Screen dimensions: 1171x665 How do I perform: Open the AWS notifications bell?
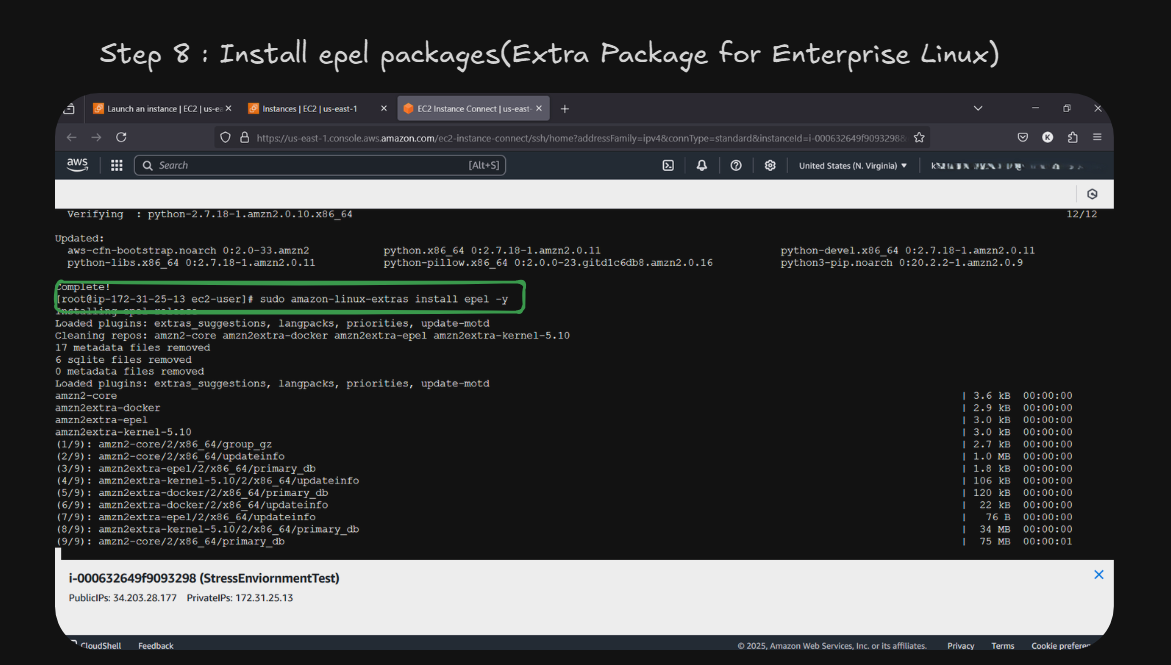701,166
